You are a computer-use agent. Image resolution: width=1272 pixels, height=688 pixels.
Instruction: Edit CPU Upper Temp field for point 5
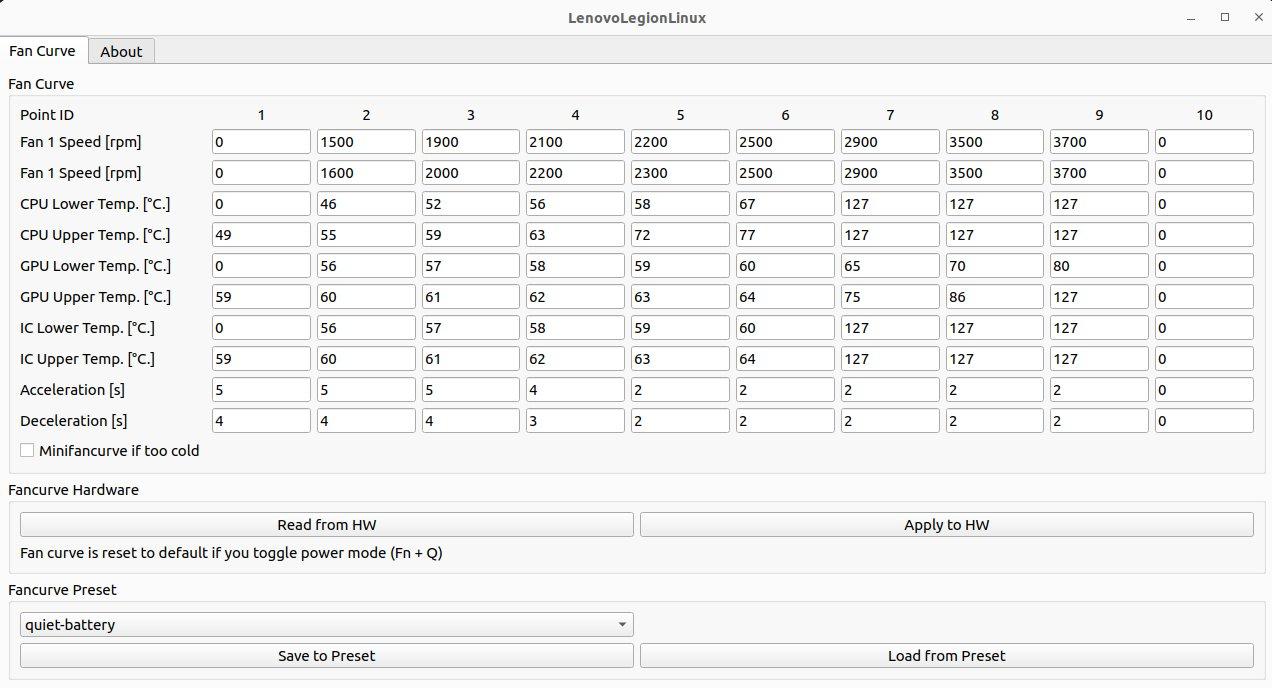681,235
